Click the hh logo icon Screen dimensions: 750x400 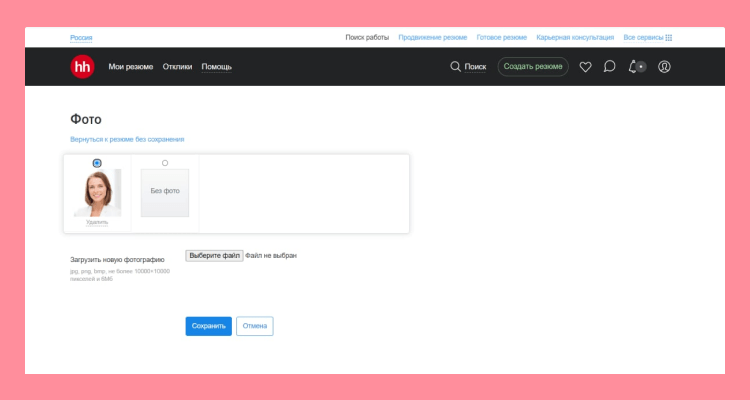82,67
